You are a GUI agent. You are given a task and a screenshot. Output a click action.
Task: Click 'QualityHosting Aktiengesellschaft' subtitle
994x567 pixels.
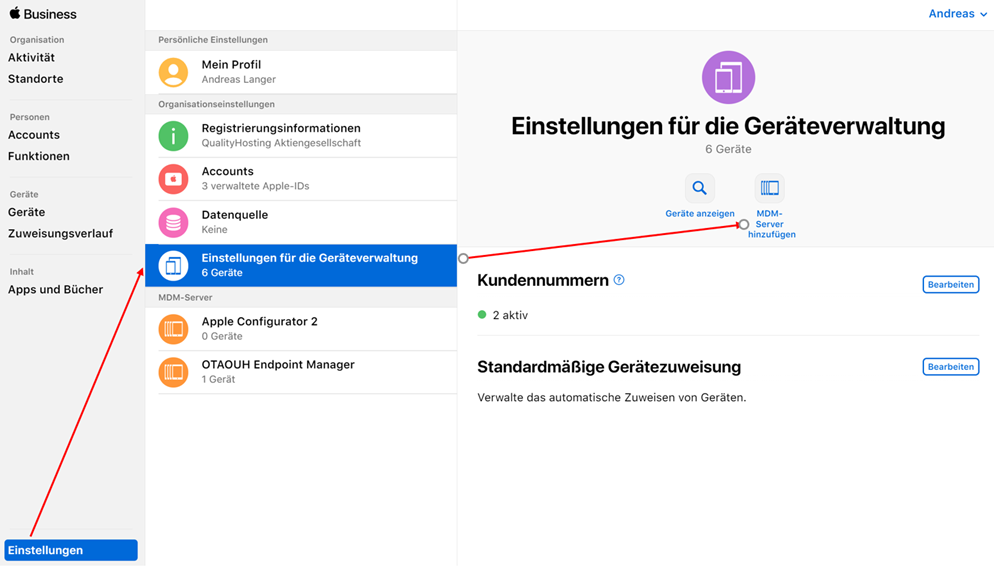(281, 143)
